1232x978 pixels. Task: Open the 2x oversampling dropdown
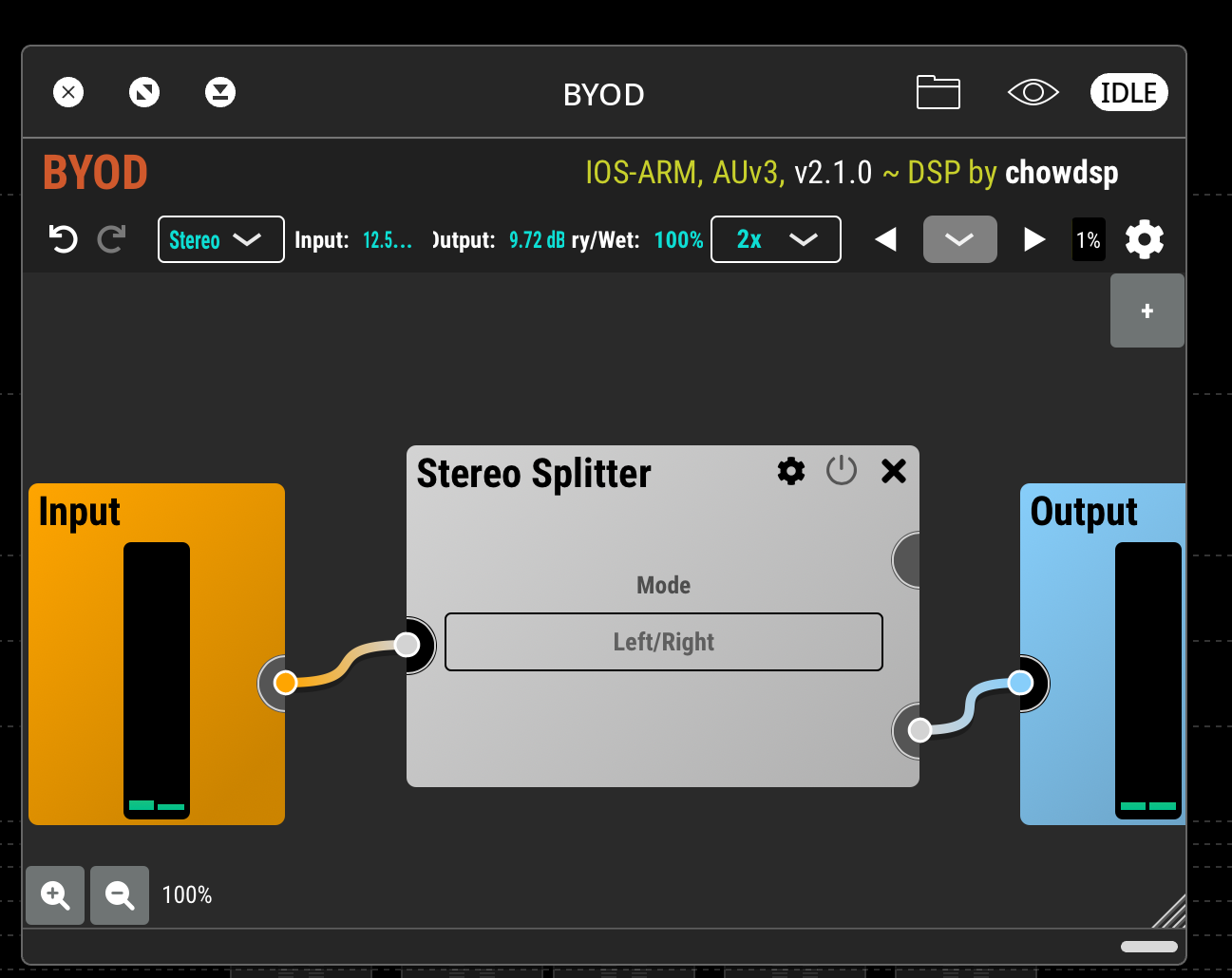(x=776, y=239)
